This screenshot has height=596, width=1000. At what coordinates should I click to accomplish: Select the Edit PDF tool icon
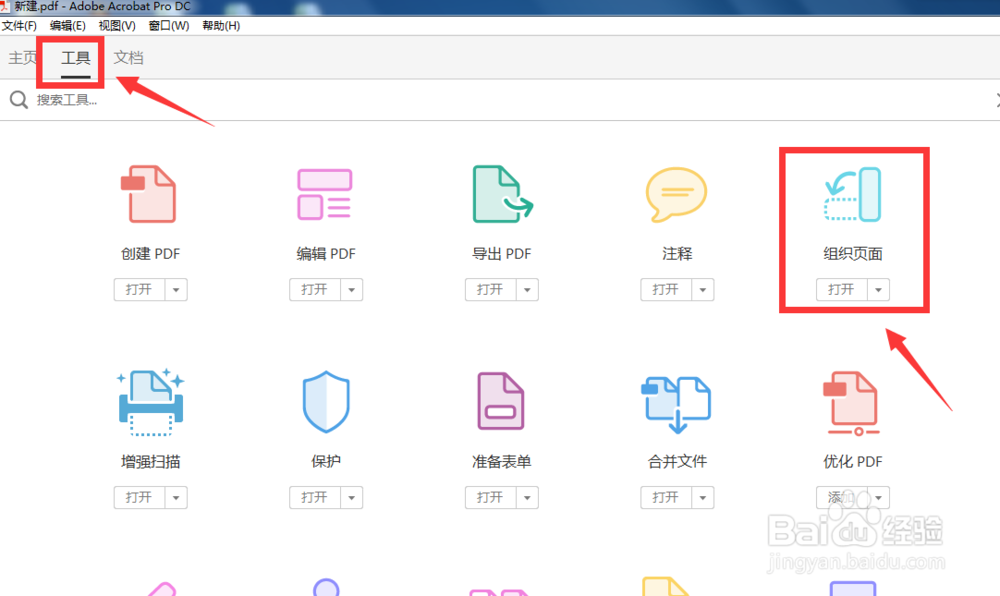(x=325, y=194)
